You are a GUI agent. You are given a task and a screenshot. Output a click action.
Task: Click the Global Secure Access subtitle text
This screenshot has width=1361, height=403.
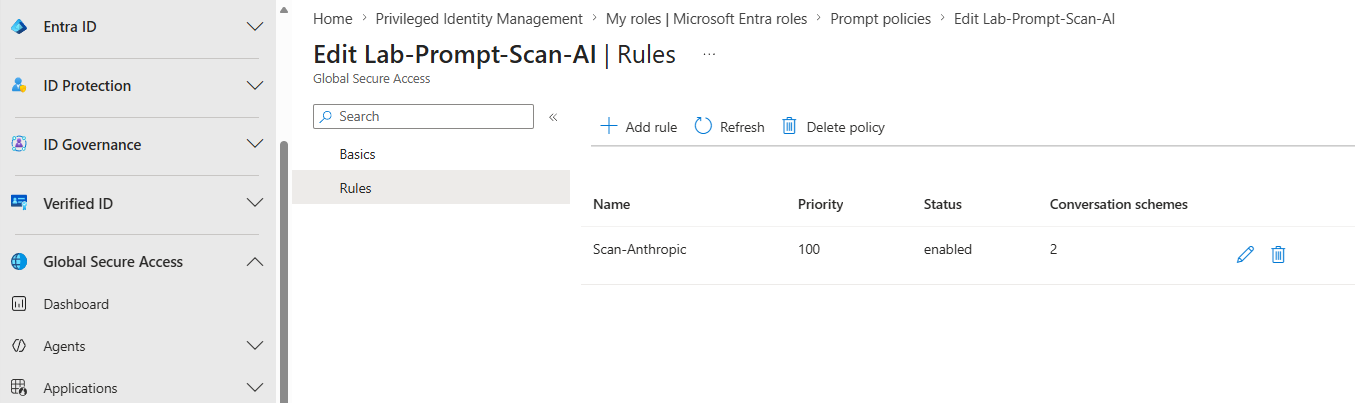pyautogui.click(x=372, y=78)
